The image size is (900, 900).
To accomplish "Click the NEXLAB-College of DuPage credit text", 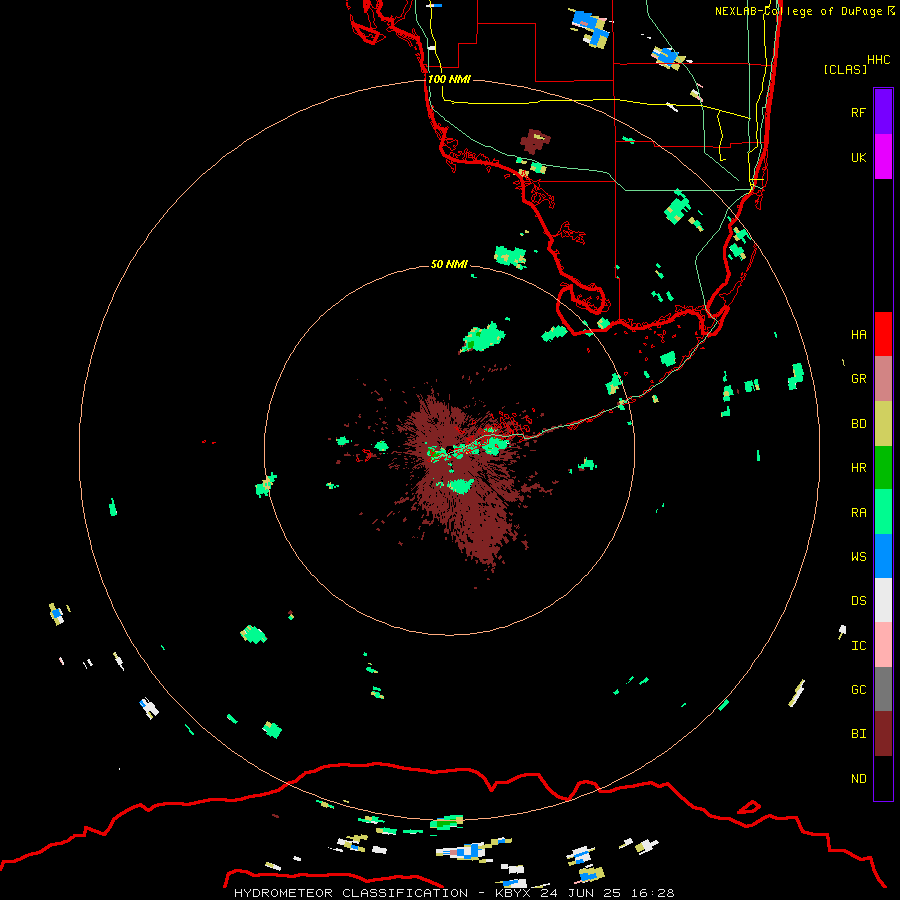I will (x=805, y=11).
